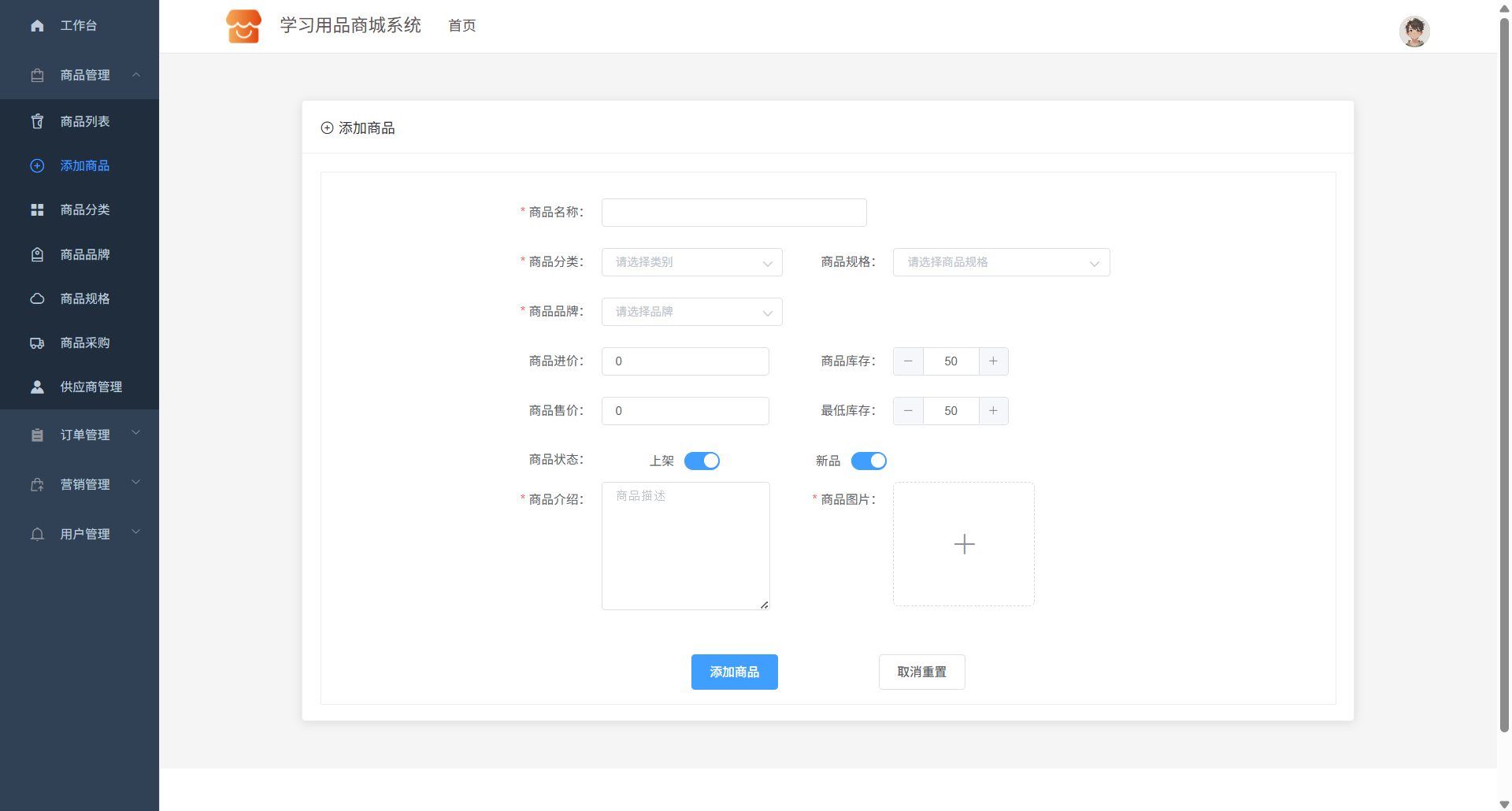Toggle the 新品 switch
The height and width of the screenshot is (811, 1512).
point(869,461)
